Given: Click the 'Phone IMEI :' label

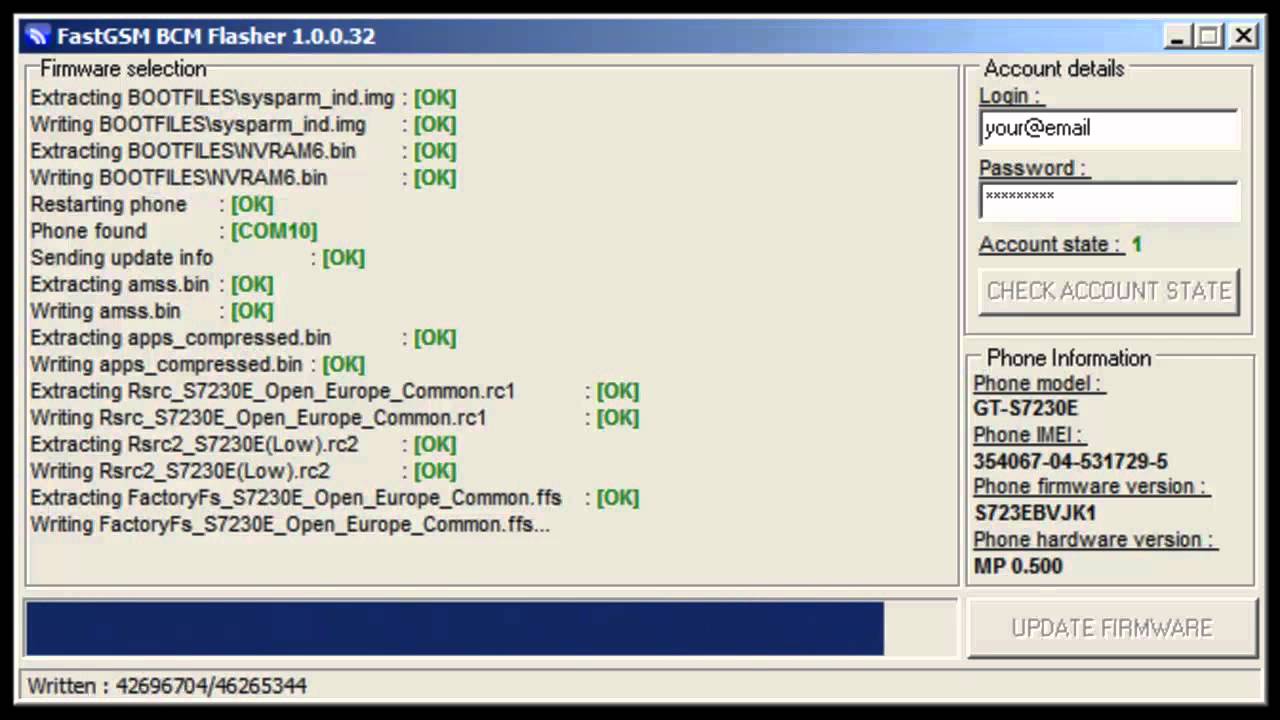Looking at the screenshot, I should pos(1029,435).
